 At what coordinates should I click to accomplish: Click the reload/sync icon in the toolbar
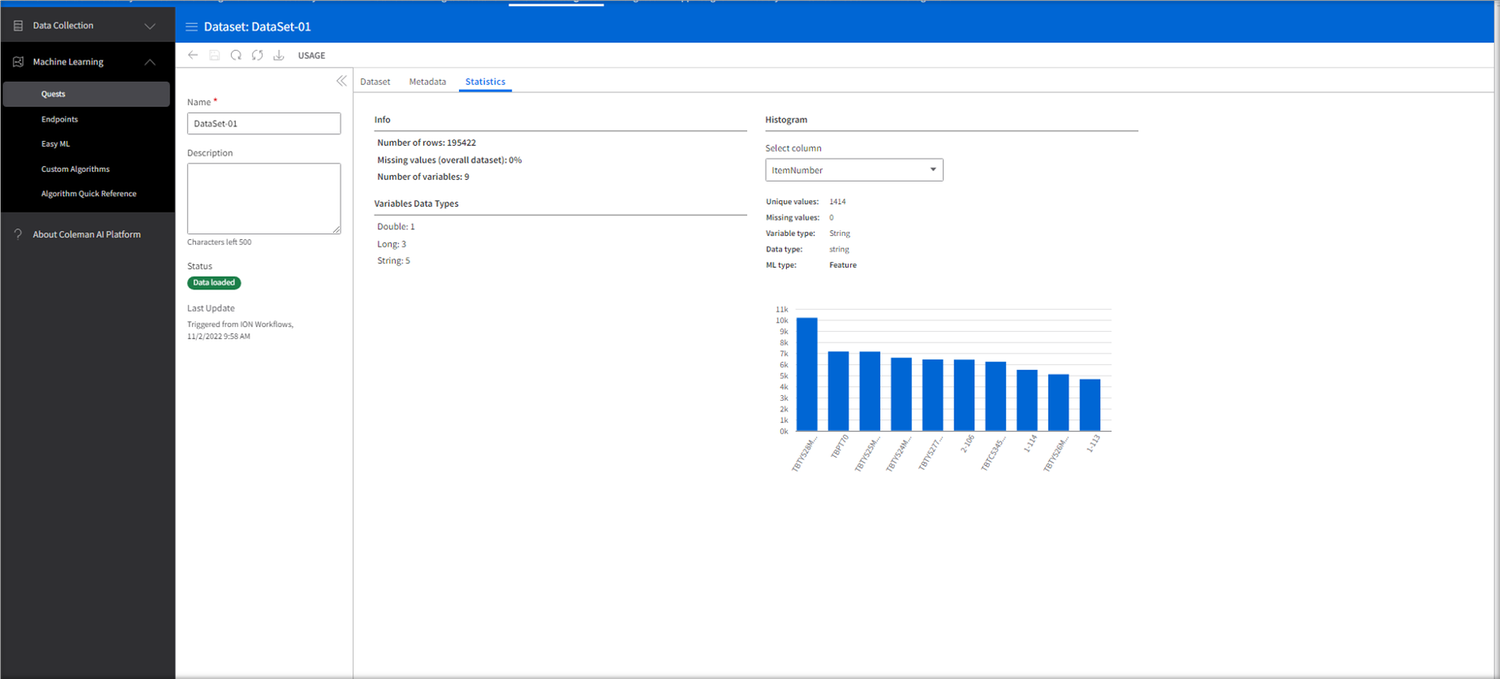pyautogui.click(x=257, y=55)
